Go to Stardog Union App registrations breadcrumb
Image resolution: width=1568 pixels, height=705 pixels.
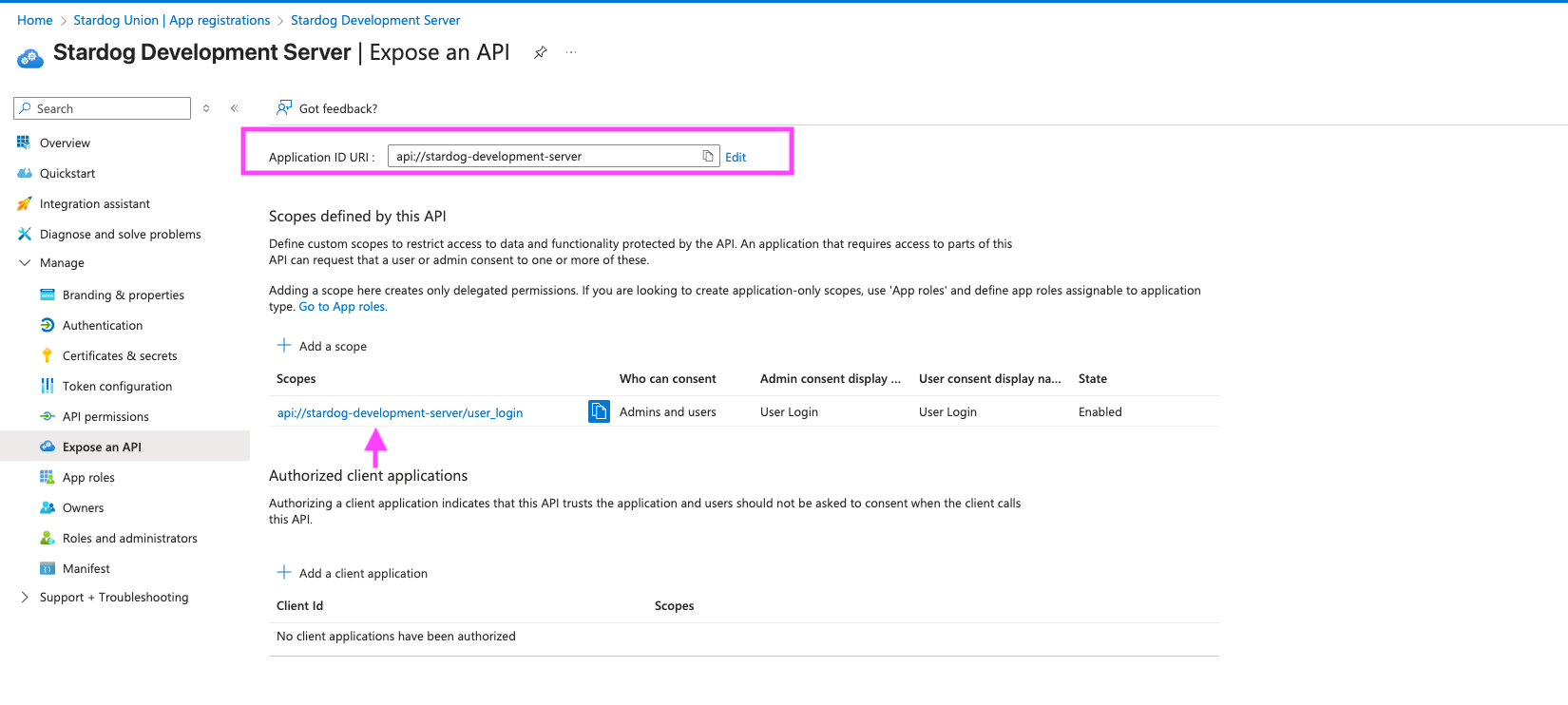tap(172, 20)
